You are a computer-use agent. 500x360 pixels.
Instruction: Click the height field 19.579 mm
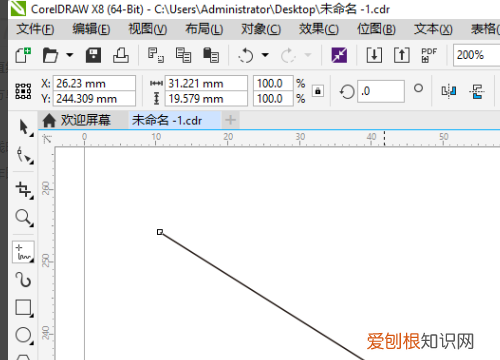(206, 99)
